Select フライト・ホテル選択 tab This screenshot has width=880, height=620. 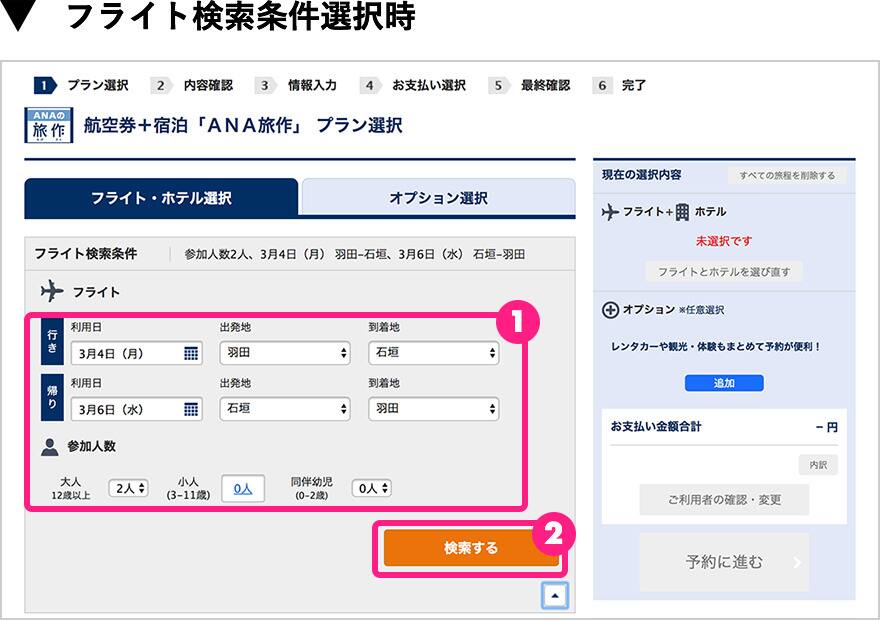tap(161, 198)
